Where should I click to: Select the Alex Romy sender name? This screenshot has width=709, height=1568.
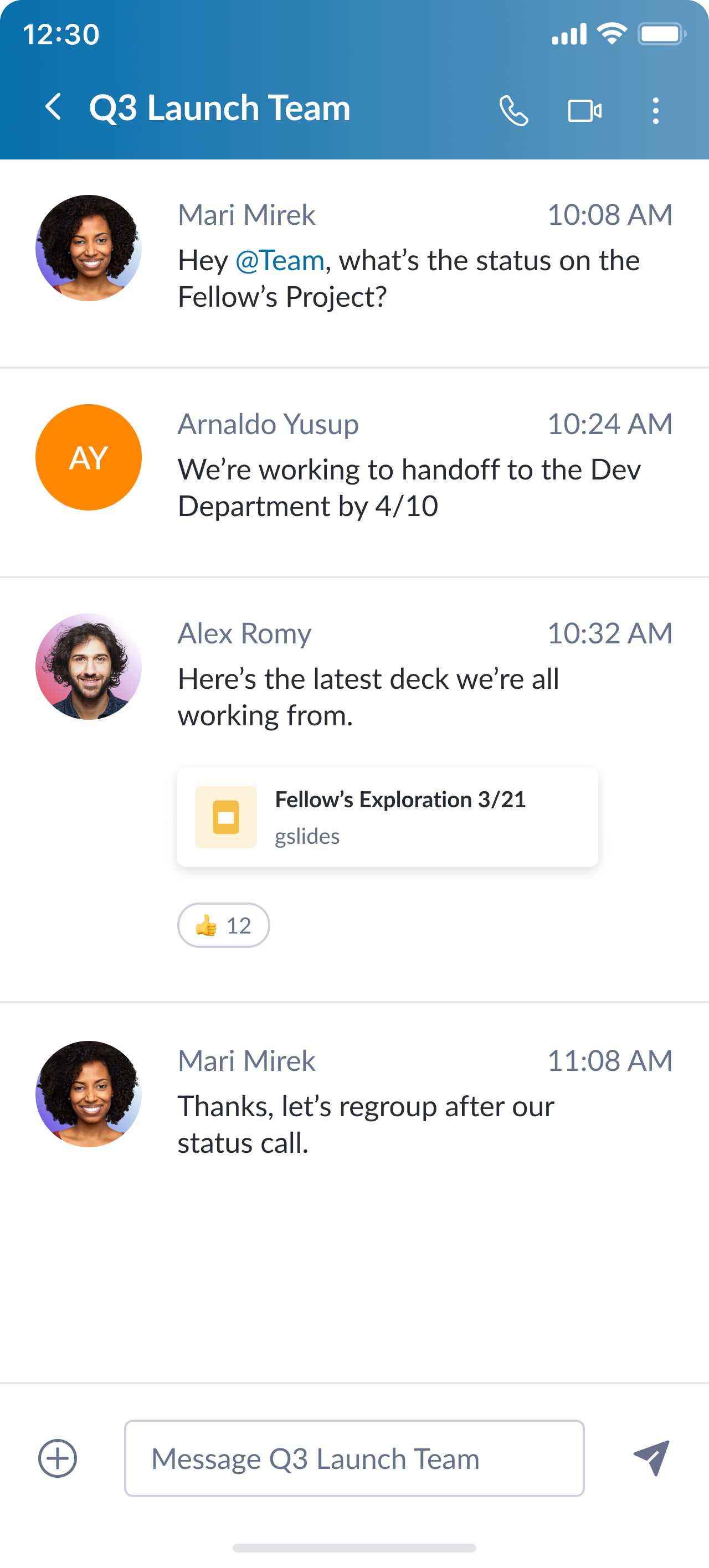pos(244,633)
